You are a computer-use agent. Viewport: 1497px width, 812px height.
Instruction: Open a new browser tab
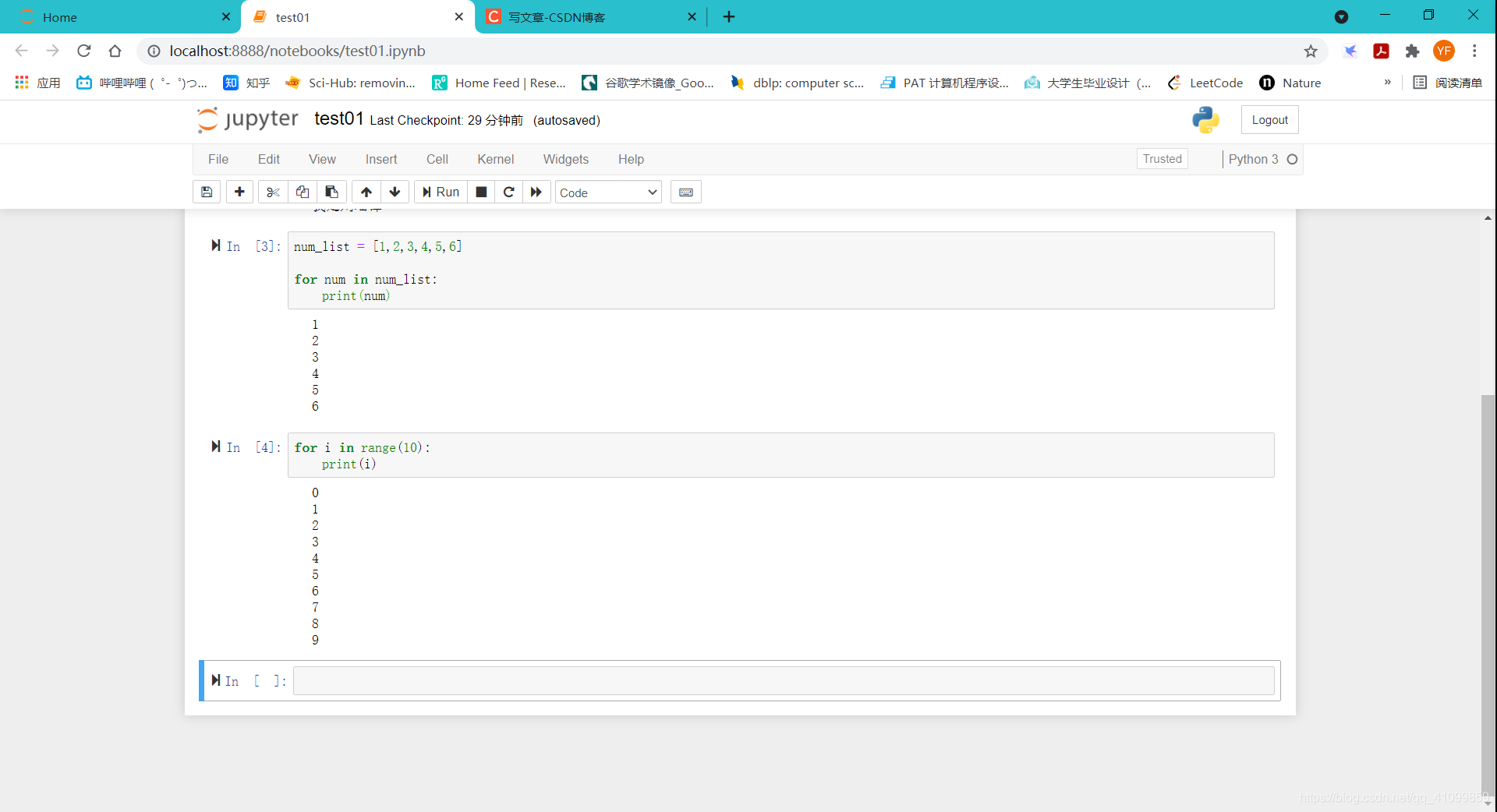click(729, 17)
